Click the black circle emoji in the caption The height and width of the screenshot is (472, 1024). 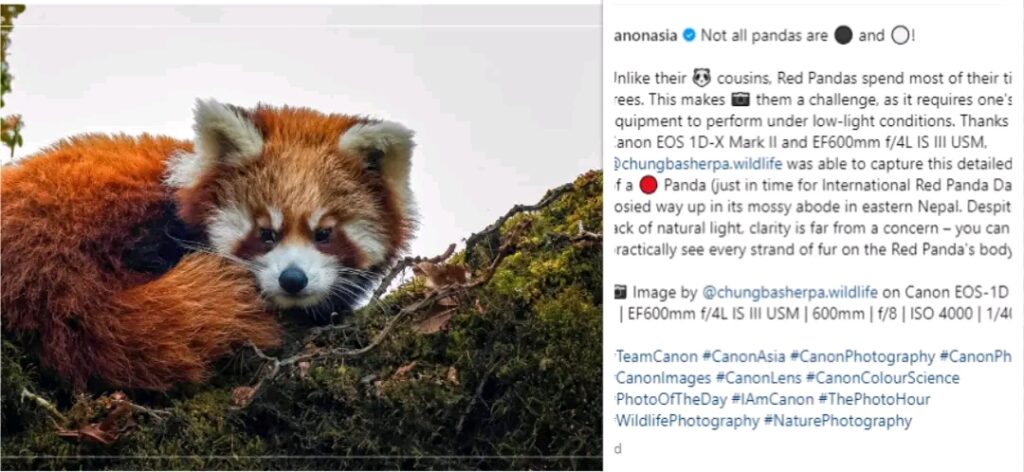click(x=843, y=36)
